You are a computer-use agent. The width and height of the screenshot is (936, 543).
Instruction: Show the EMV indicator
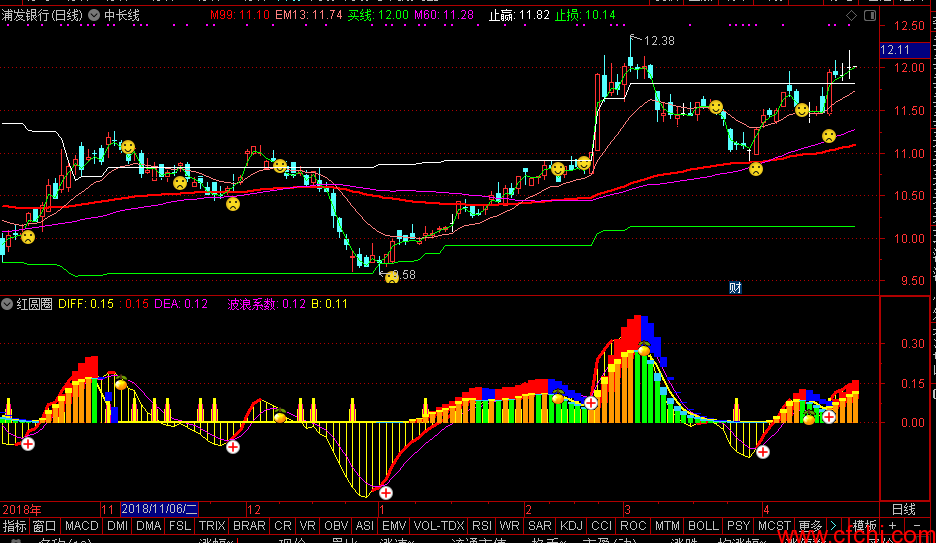click(x=394, y=526)
